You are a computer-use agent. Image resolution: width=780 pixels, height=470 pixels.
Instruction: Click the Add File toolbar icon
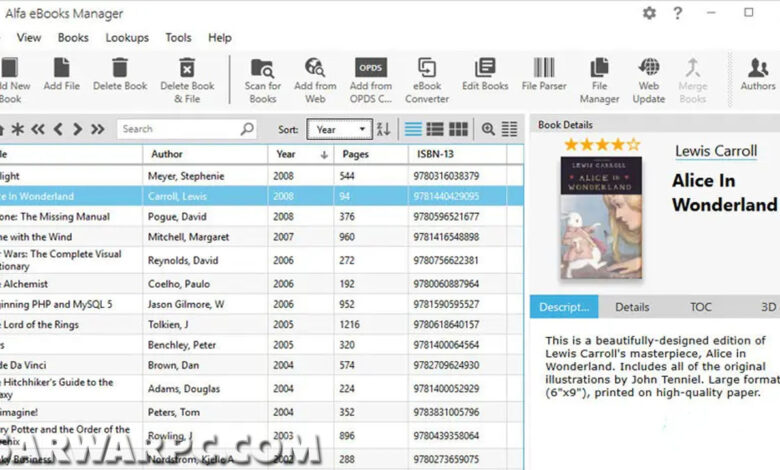click(62, 68)
